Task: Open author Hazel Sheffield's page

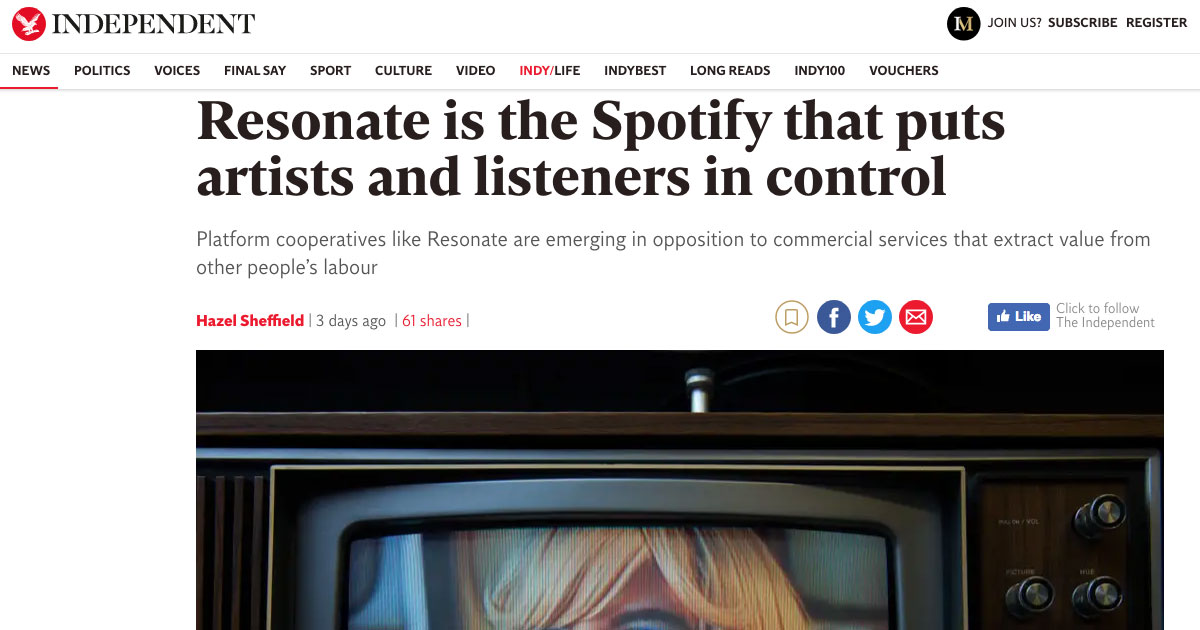Action: tap(250, 321)
